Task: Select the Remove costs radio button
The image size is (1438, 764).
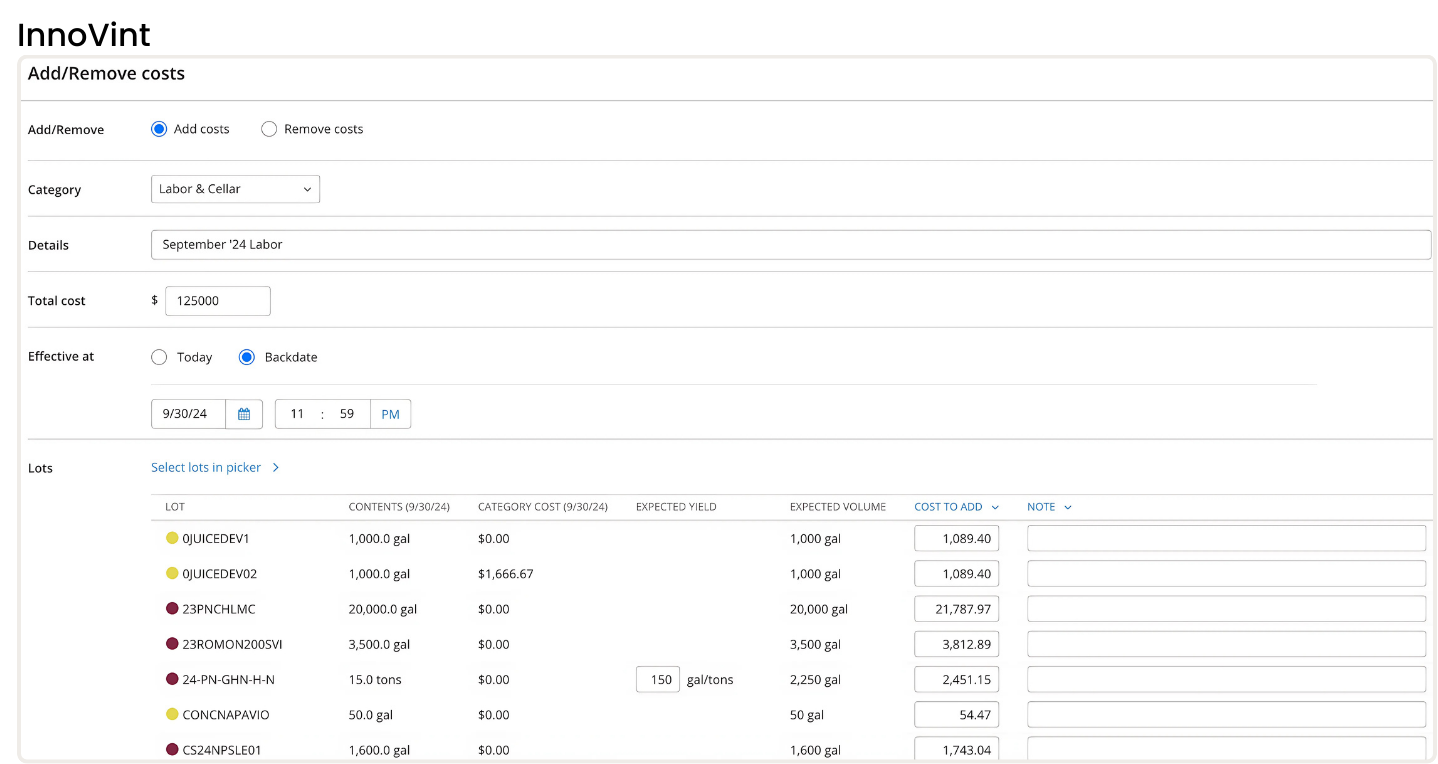Action: point(269,129)
